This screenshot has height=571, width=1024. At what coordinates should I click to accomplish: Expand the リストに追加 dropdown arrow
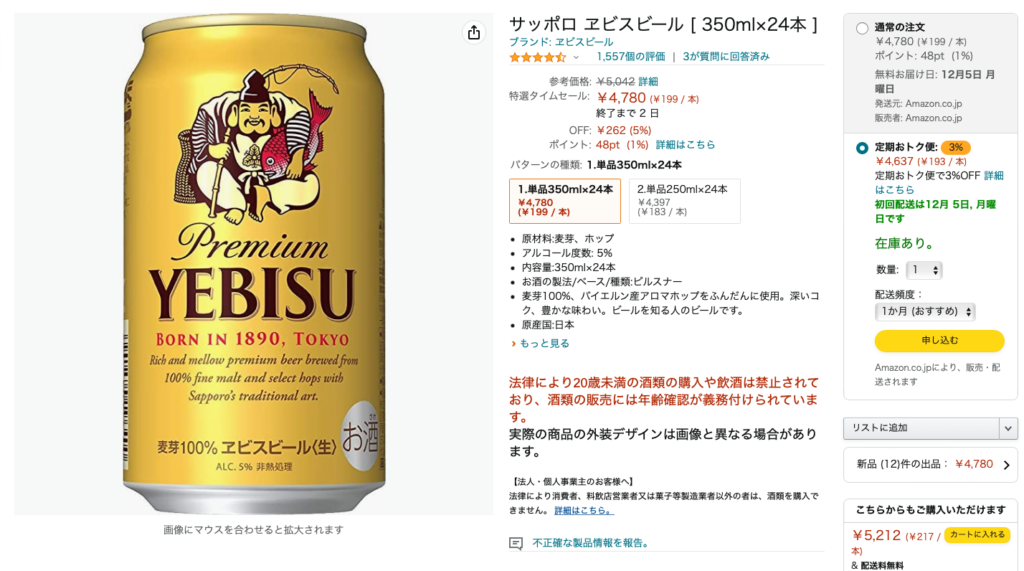click(x=1008, y=429)
